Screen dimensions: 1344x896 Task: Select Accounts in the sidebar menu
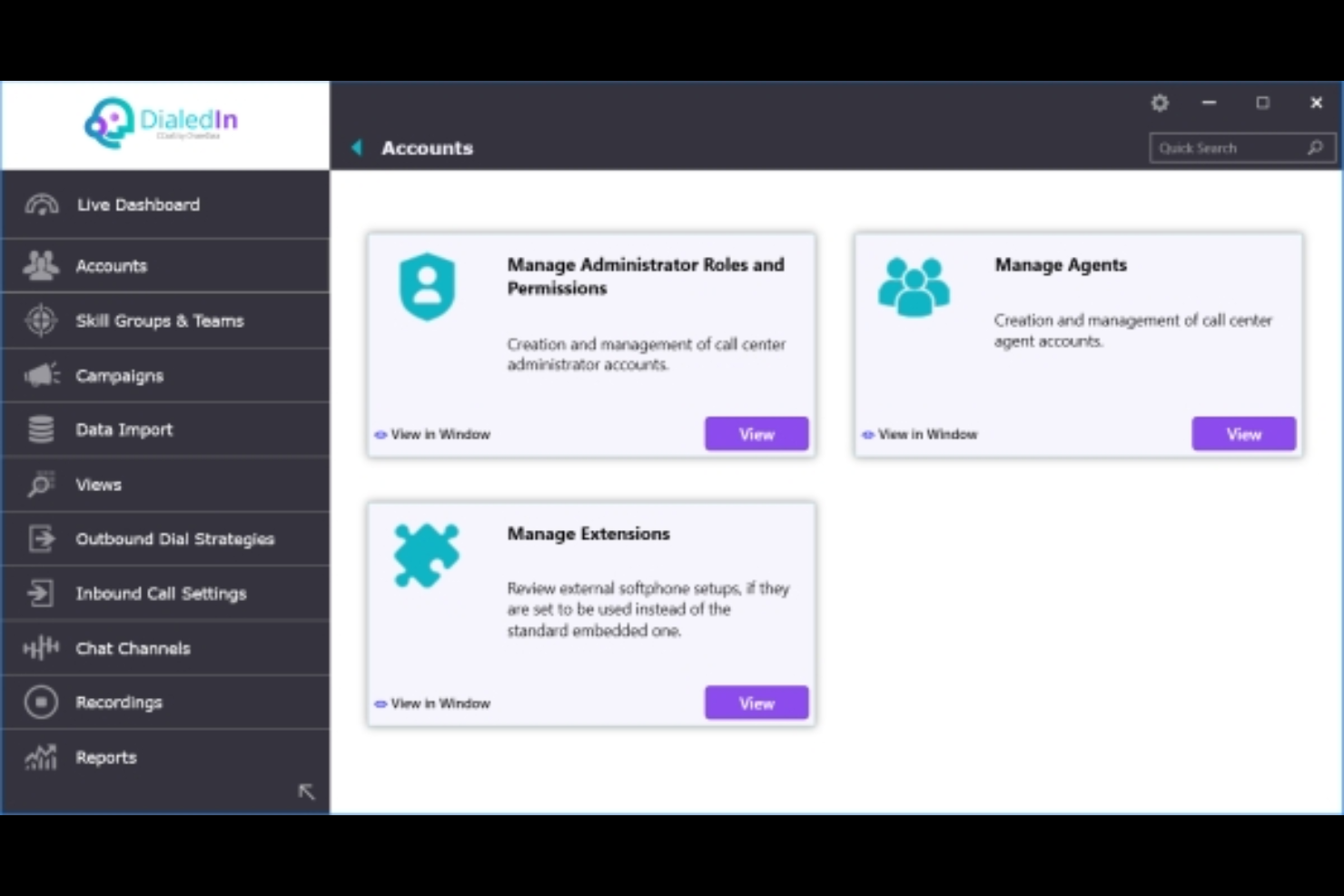pyautogui.click(x=111, y=265)
